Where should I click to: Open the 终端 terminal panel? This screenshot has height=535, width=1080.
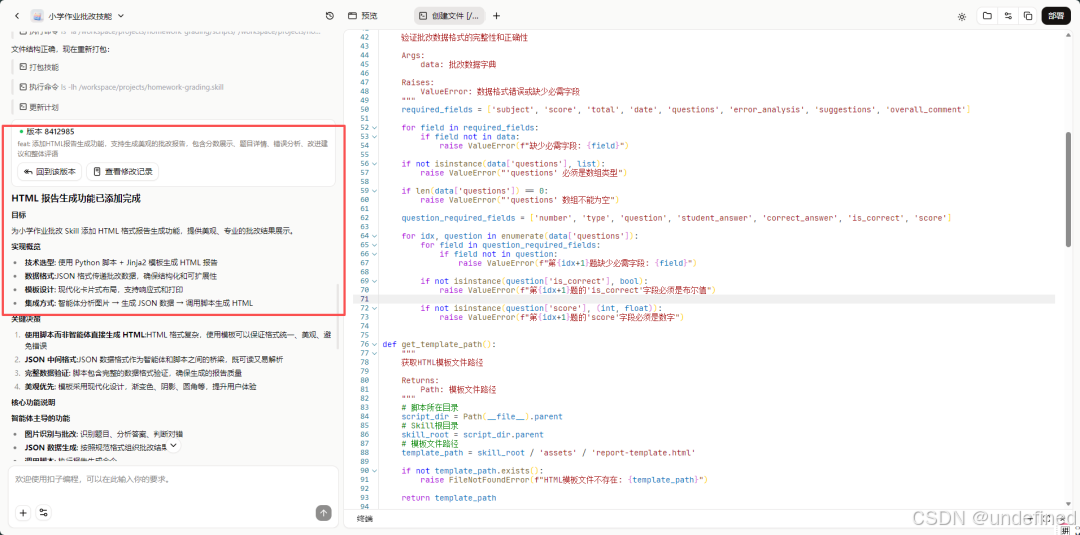tap(364, 518)
